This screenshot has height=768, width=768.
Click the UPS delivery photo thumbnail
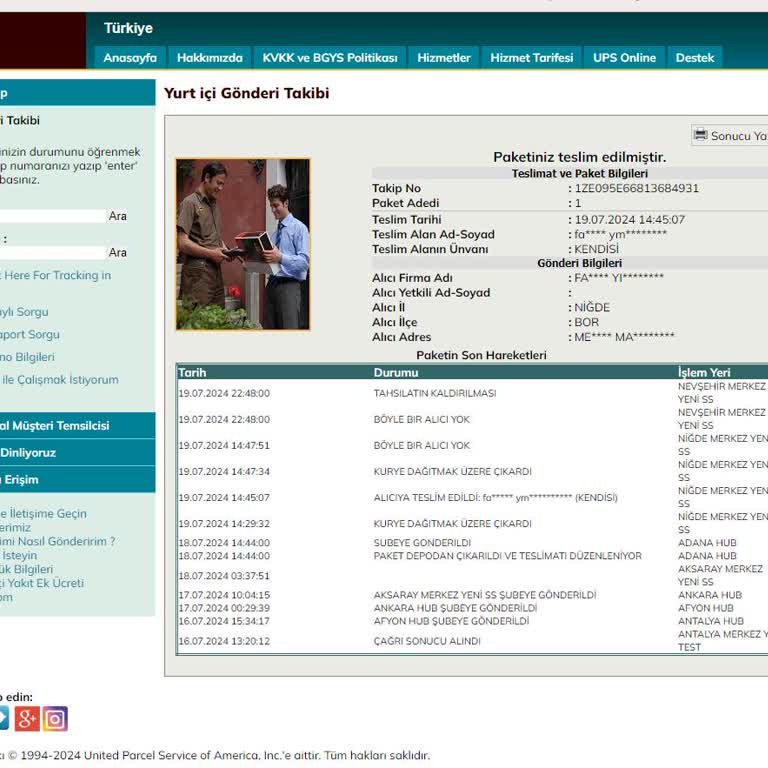tap(243, 244)
